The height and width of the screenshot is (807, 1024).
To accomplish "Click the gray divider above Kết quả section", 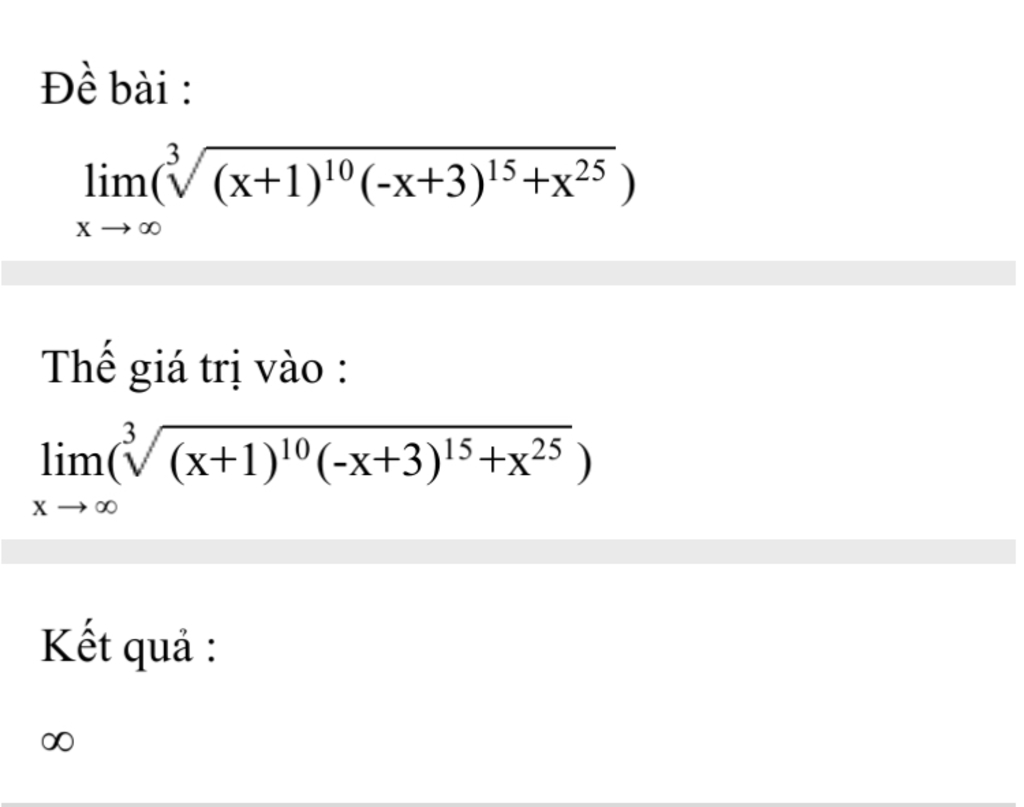I will [x=508, y=552].
